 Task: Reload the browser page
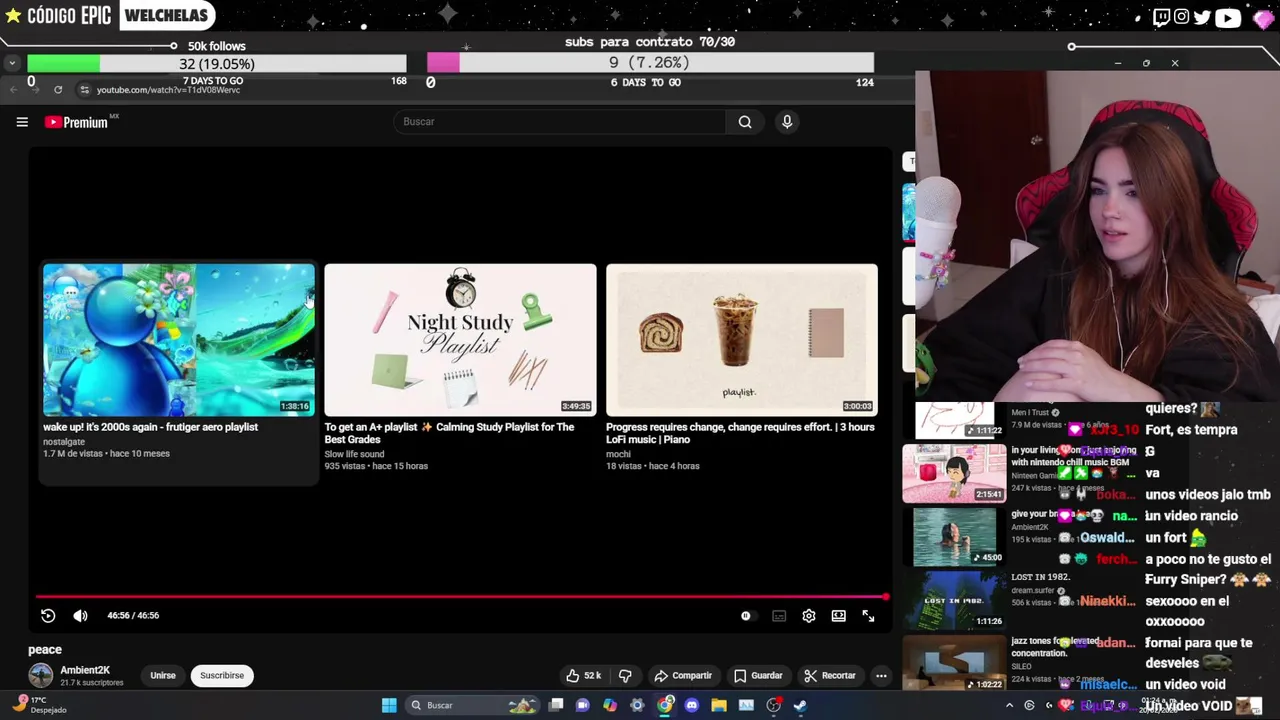coord(58,90)
